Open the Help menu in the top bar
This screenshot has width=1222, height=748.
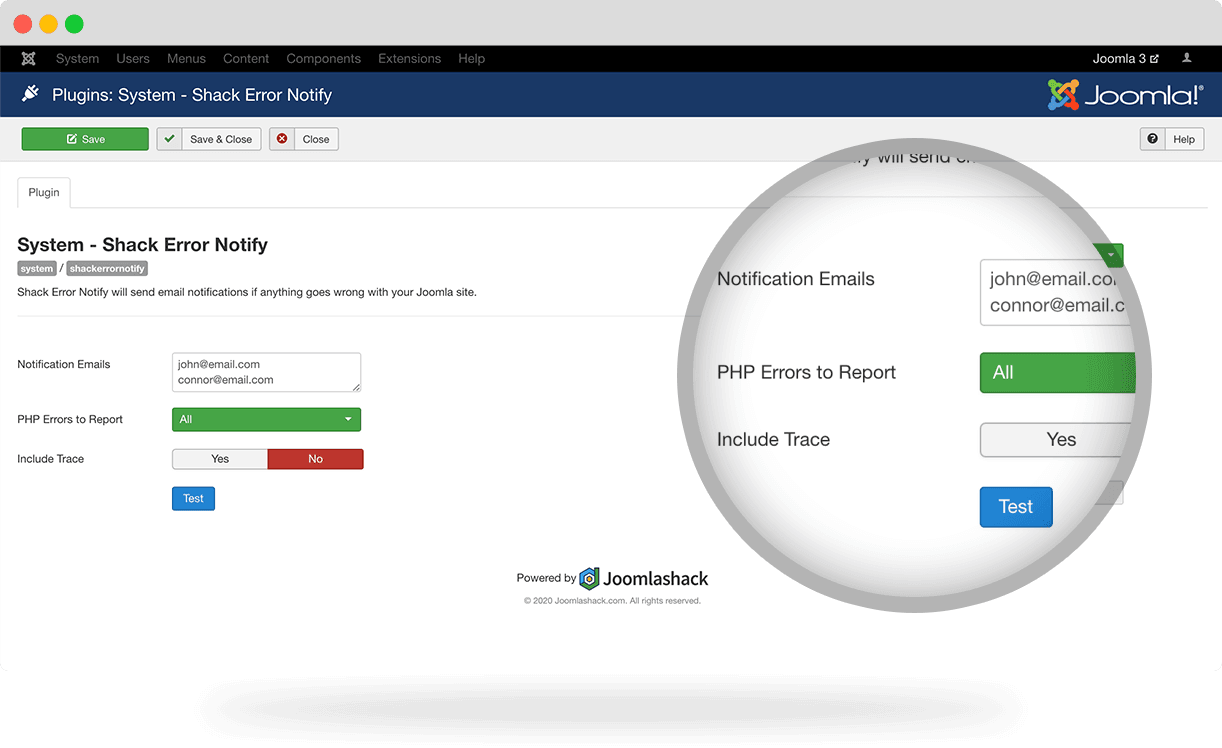click(472, 59)
